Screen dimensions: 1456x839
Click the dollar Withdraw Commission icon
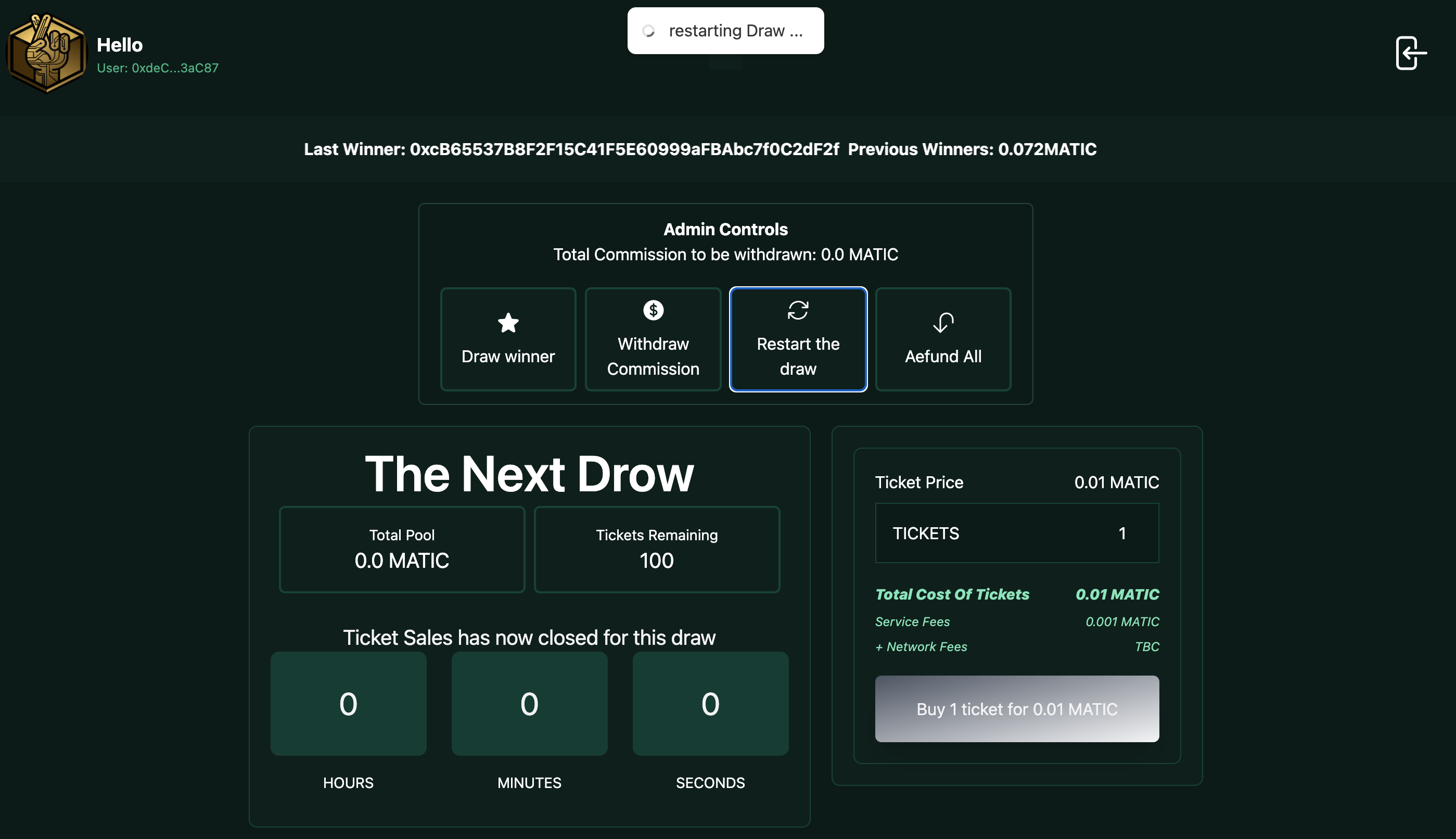tap(653, 310)
